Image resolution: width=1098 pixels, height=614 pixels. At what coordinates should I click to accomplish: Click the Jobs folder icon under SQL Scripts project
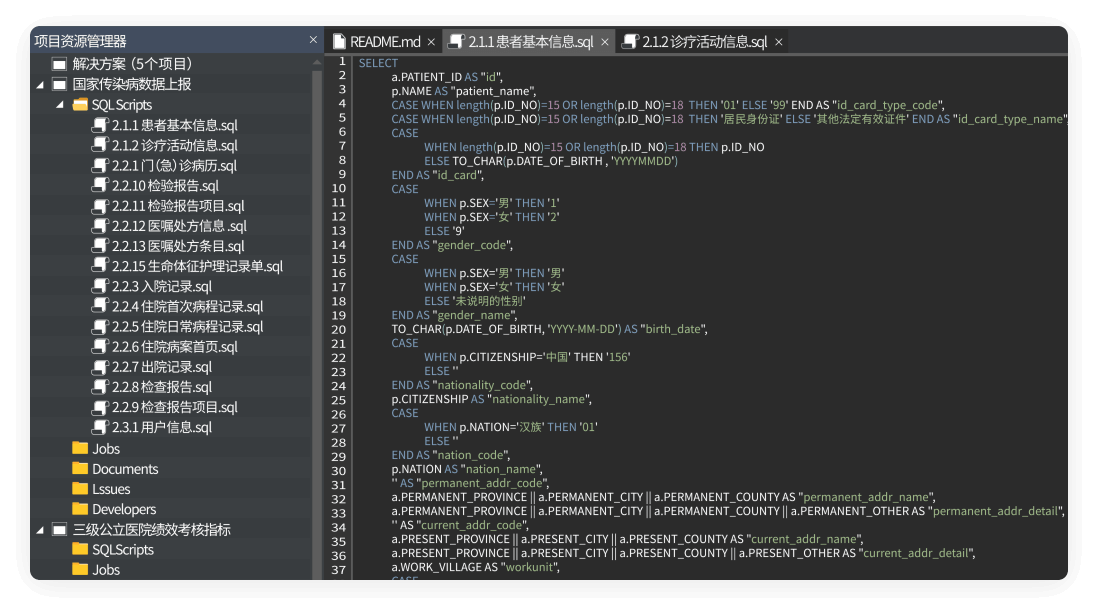78,448
